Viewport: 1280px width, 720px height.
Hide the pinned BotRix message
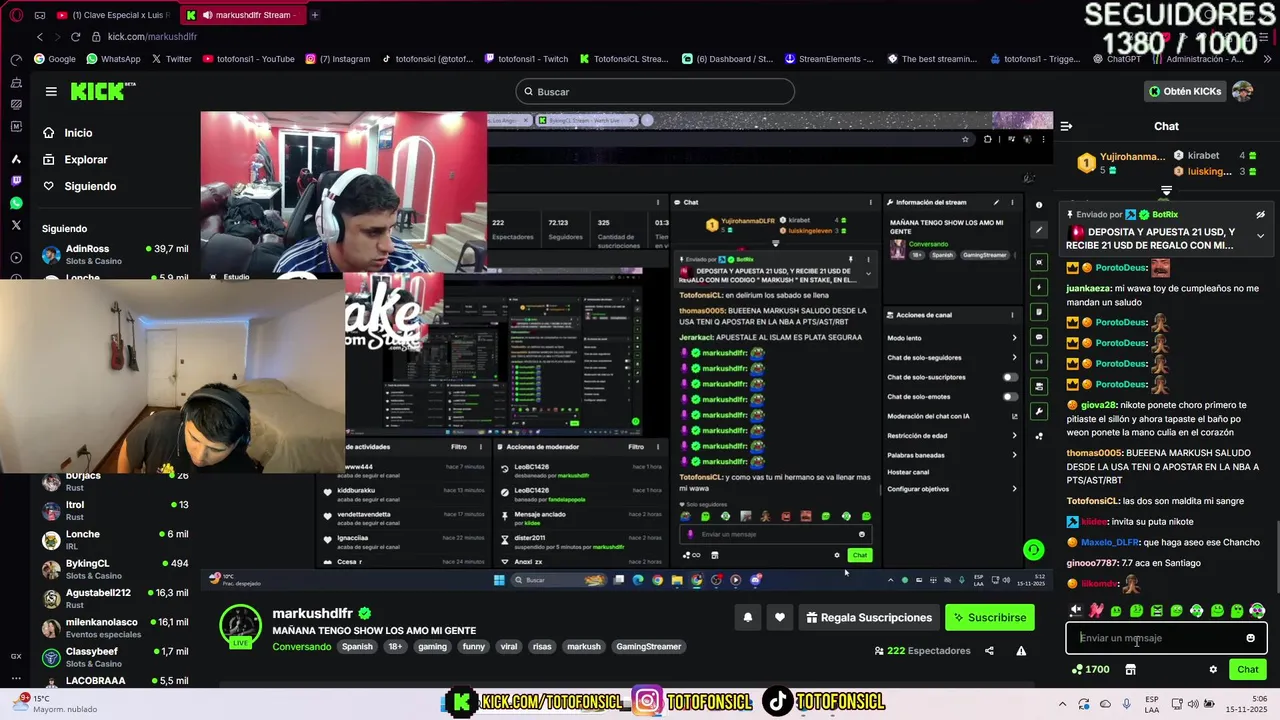tap(1260, 214)
